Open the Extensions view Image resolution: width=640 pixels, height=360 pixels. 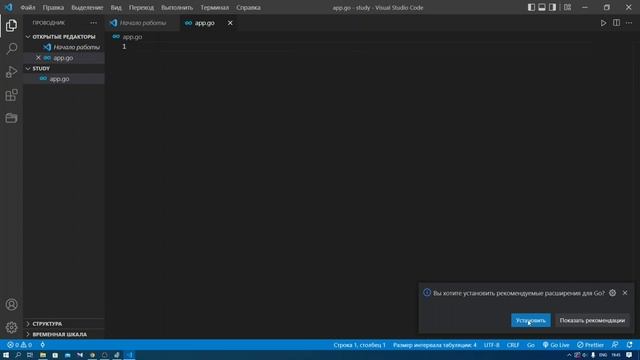(x=11, y=95)
